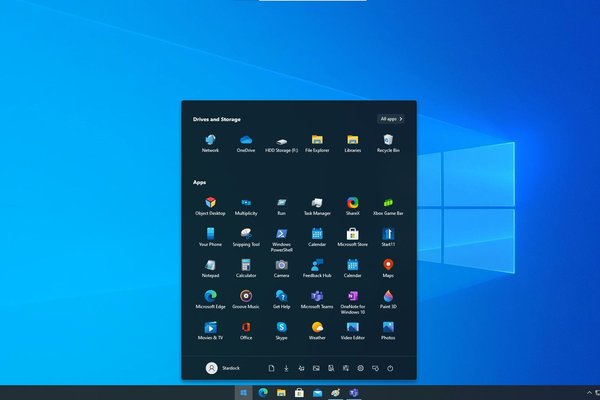Show hidden icons in system tray

(x=589, y=393)
